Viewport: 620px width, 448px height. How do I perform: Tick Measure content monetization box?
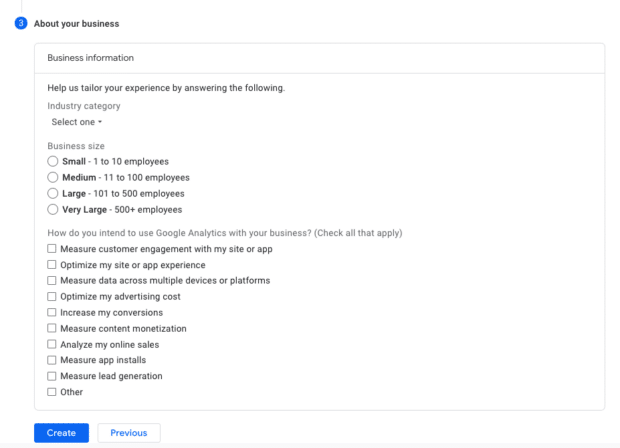click(52, 329)
